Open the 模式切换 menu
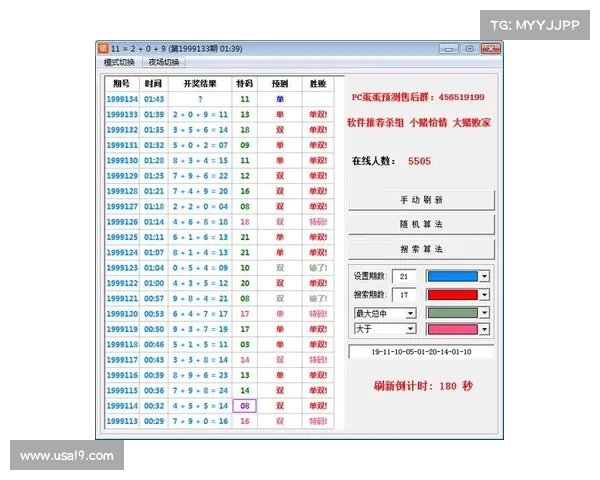 point(119,62)
